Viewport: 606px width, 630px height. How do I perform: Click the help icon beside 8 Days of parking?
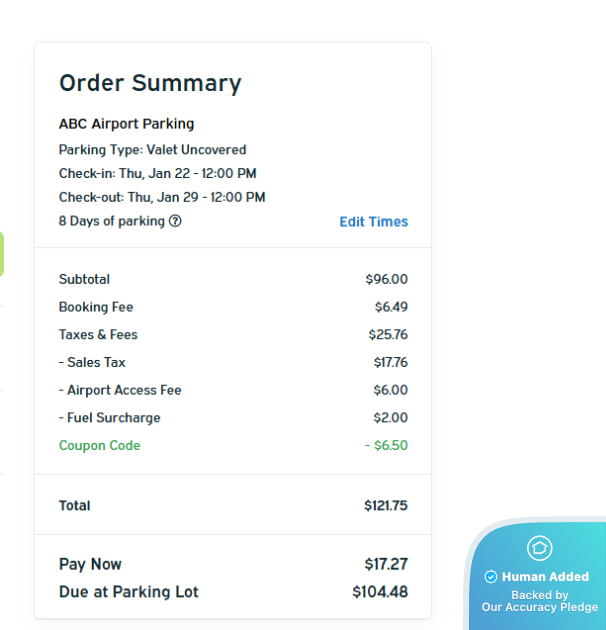point(175,221)
